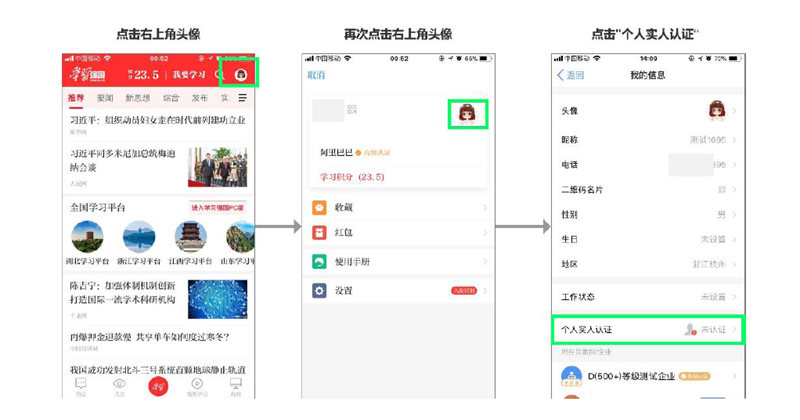Tap the cartoon avatar on the profile card
The height and width of the screenshot is (420, 800).
click(x=466, y=114)
